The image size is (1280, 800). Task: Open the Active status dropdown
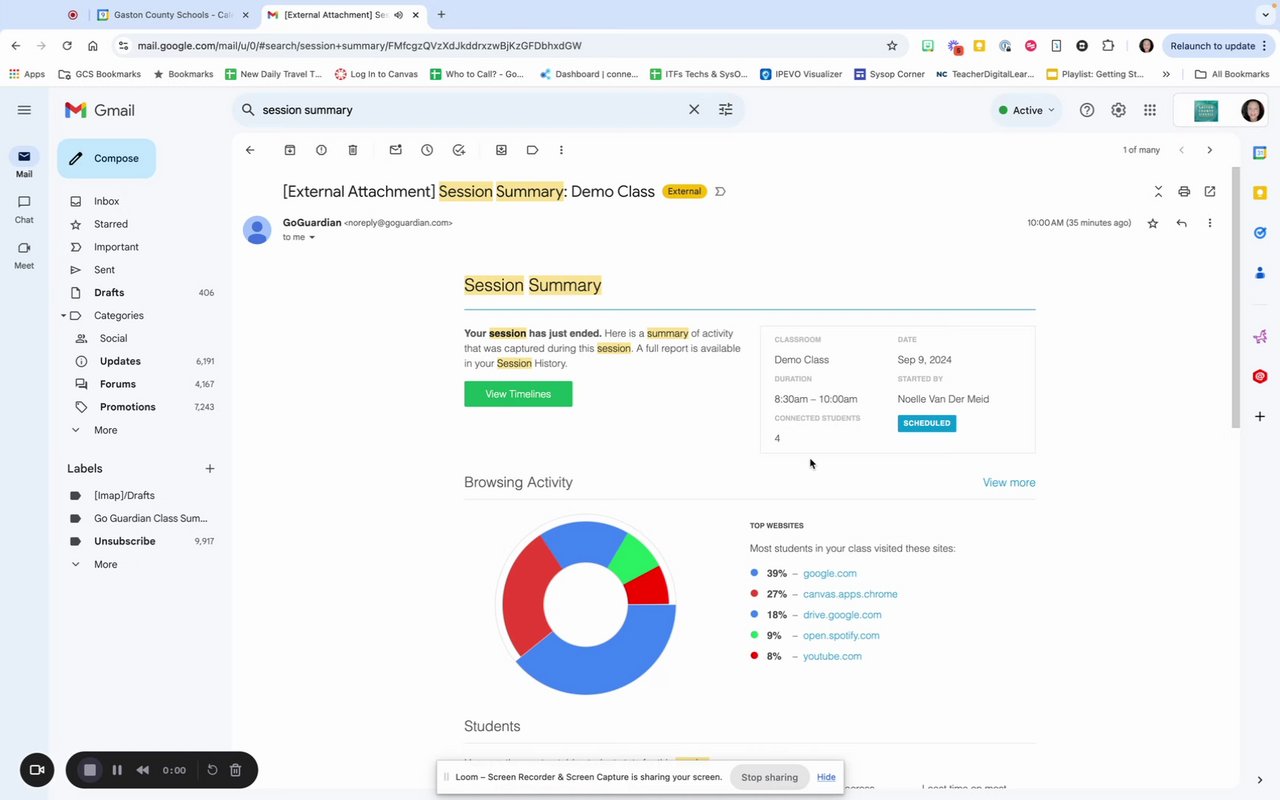click(1027, 110)
